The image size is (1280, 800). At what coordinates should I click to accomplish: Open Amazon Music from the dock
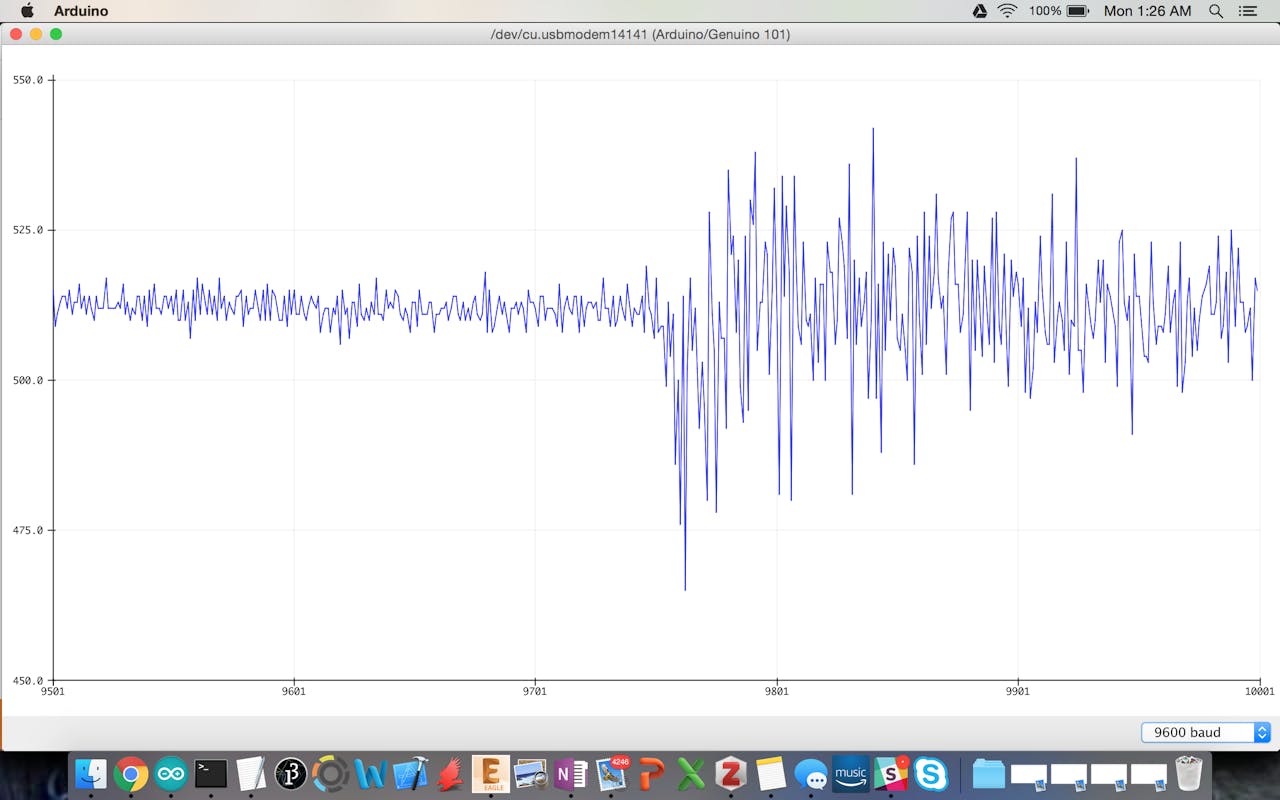tap(851, 774)
